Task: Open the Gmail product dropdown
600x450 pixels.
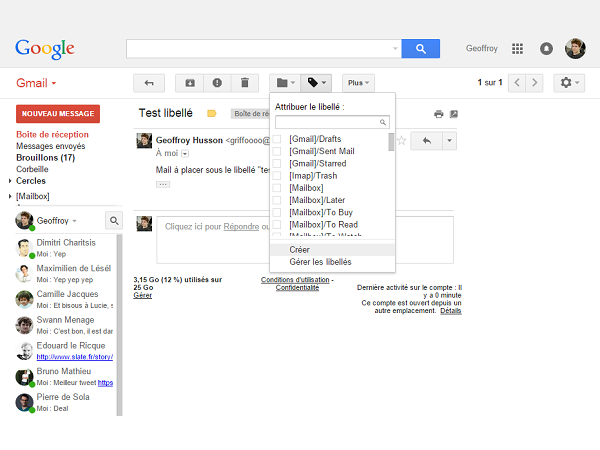Action: click(x=36, y=83)
